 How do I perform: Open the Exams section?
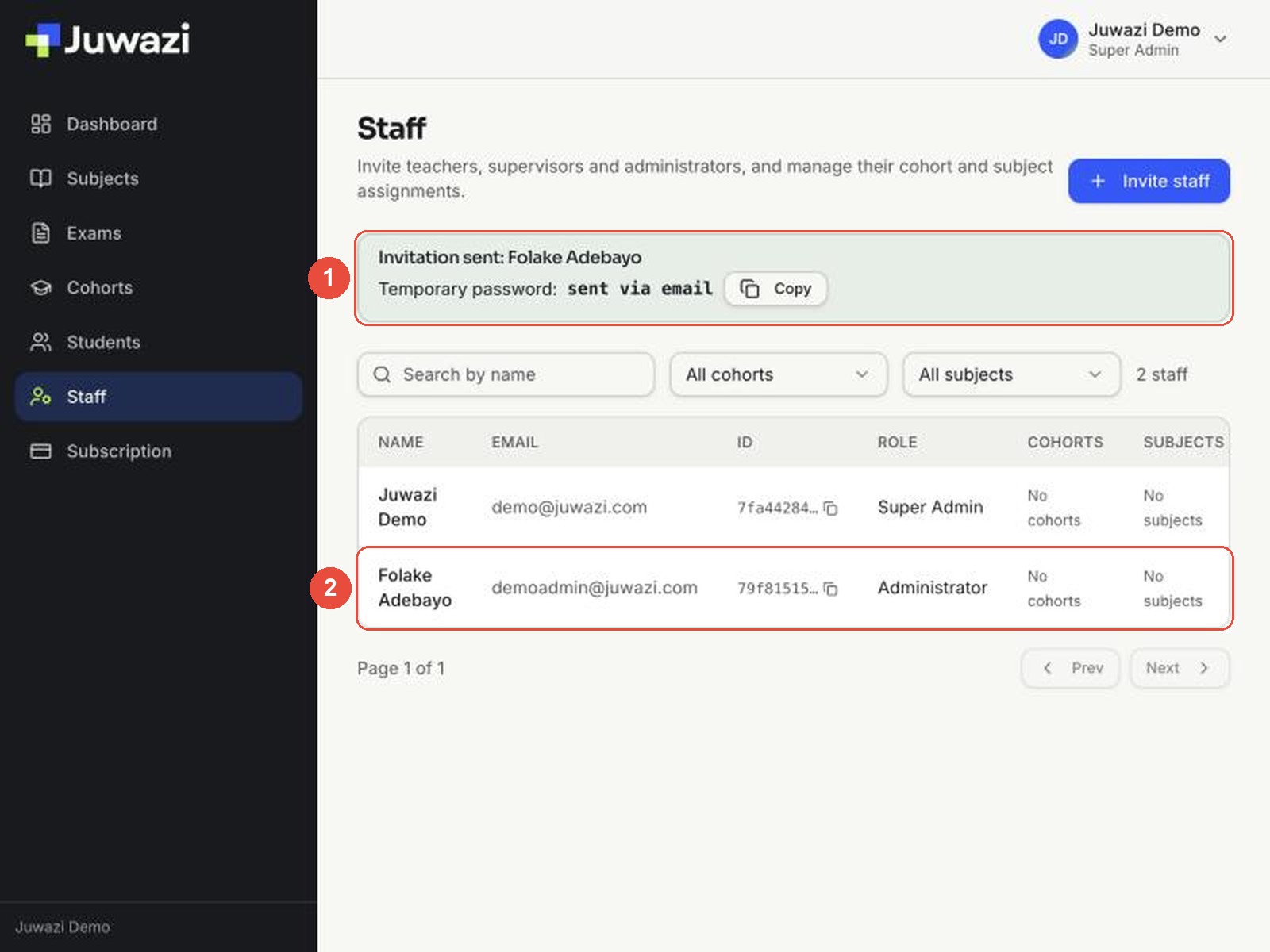[x=158, y=233]
